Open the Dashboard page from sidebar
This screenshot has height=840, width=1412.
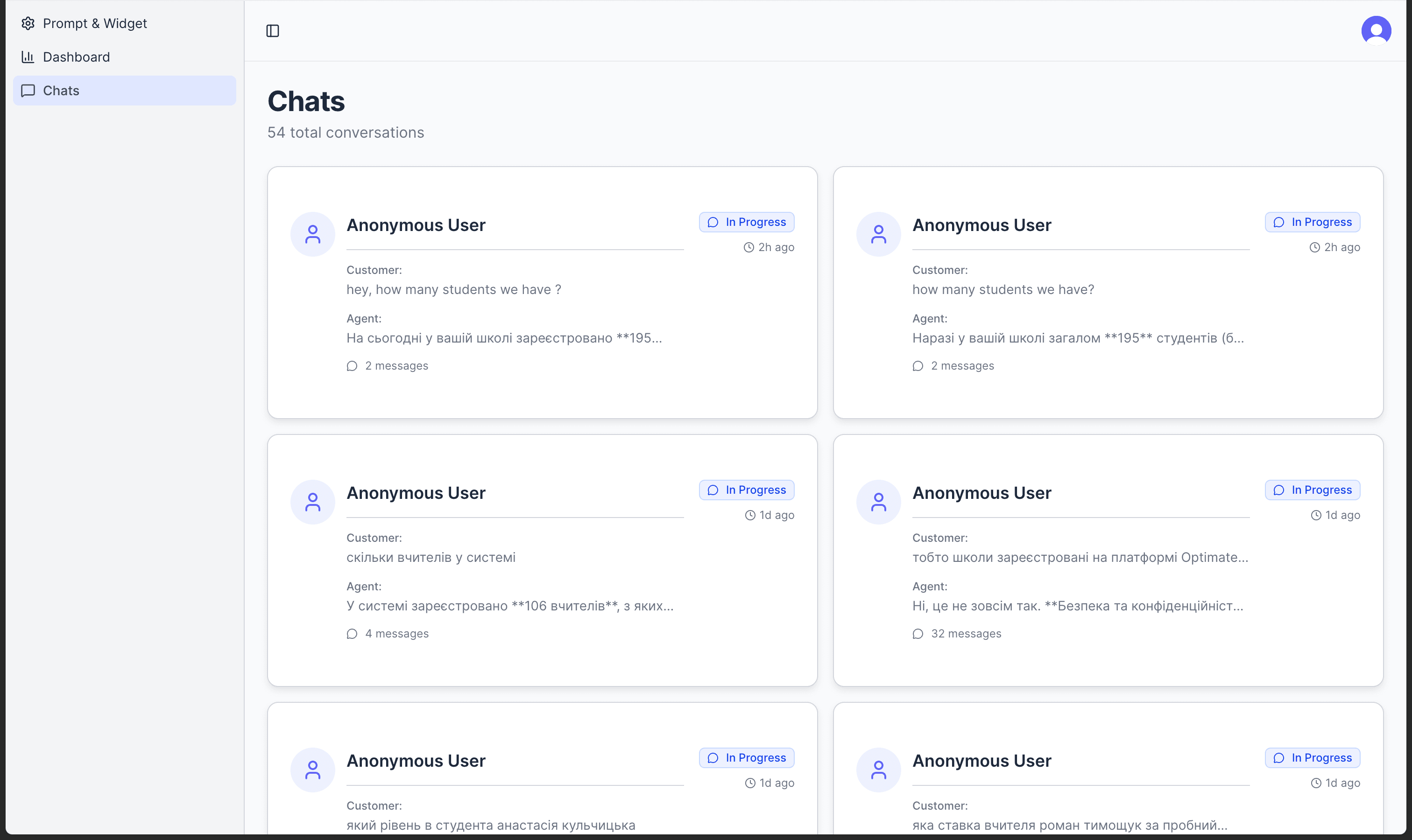(x=77, y=56)
